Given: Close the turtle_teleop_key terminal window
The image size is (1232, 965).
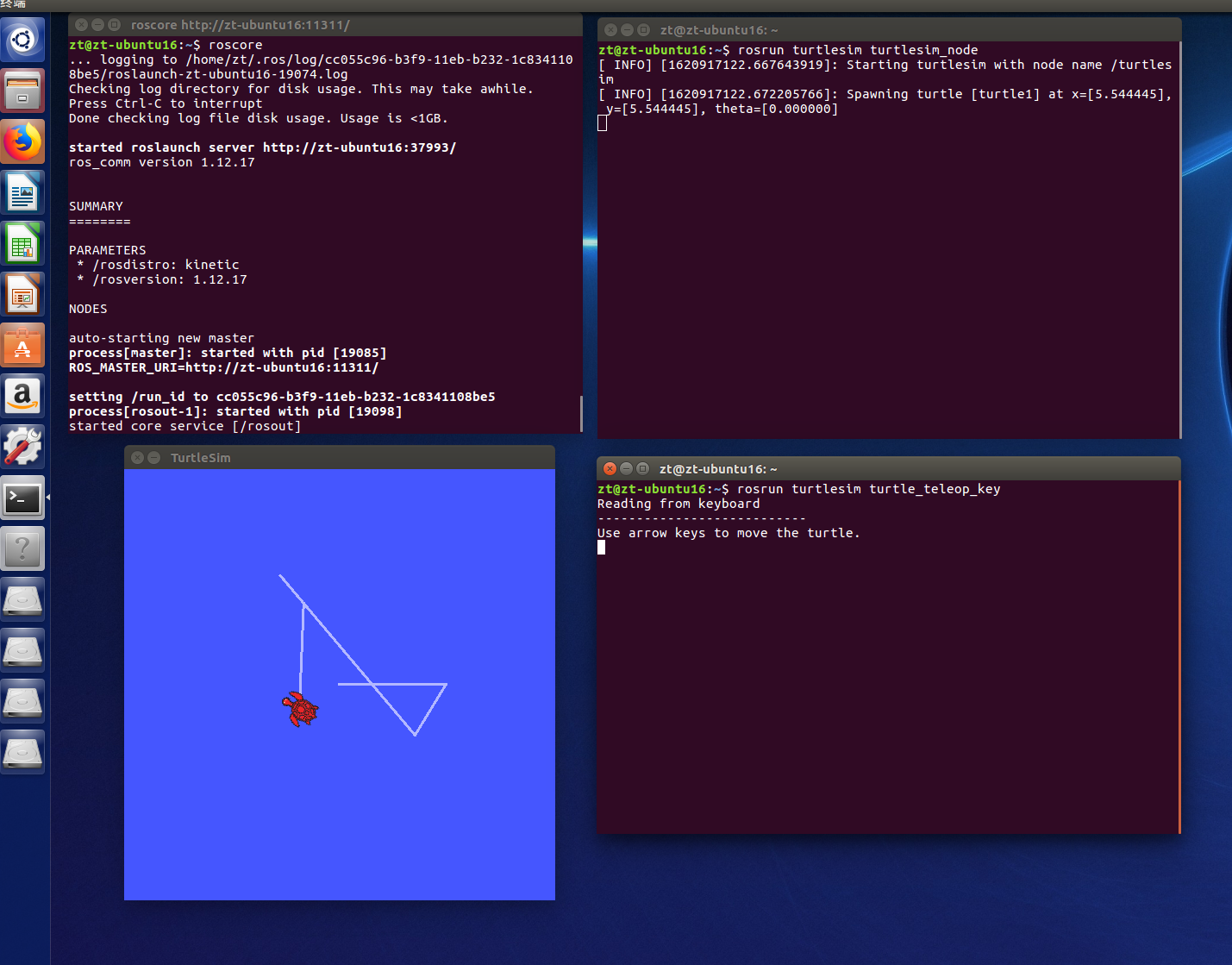Looking at the screenshot, I should click(610, 468).
